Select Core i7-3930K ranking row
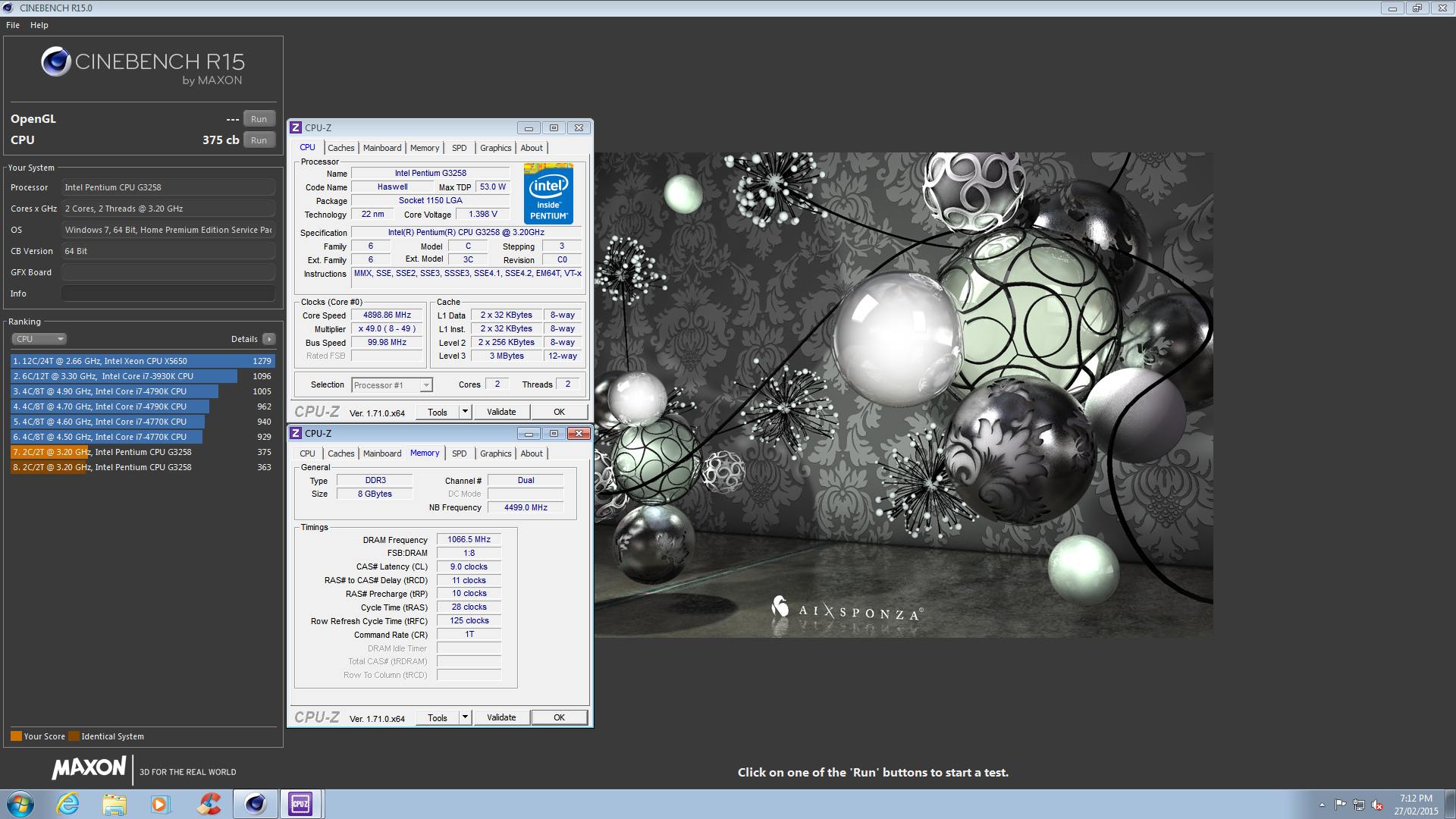Viewport: 1456px width, 819px height. coord(143,376)
